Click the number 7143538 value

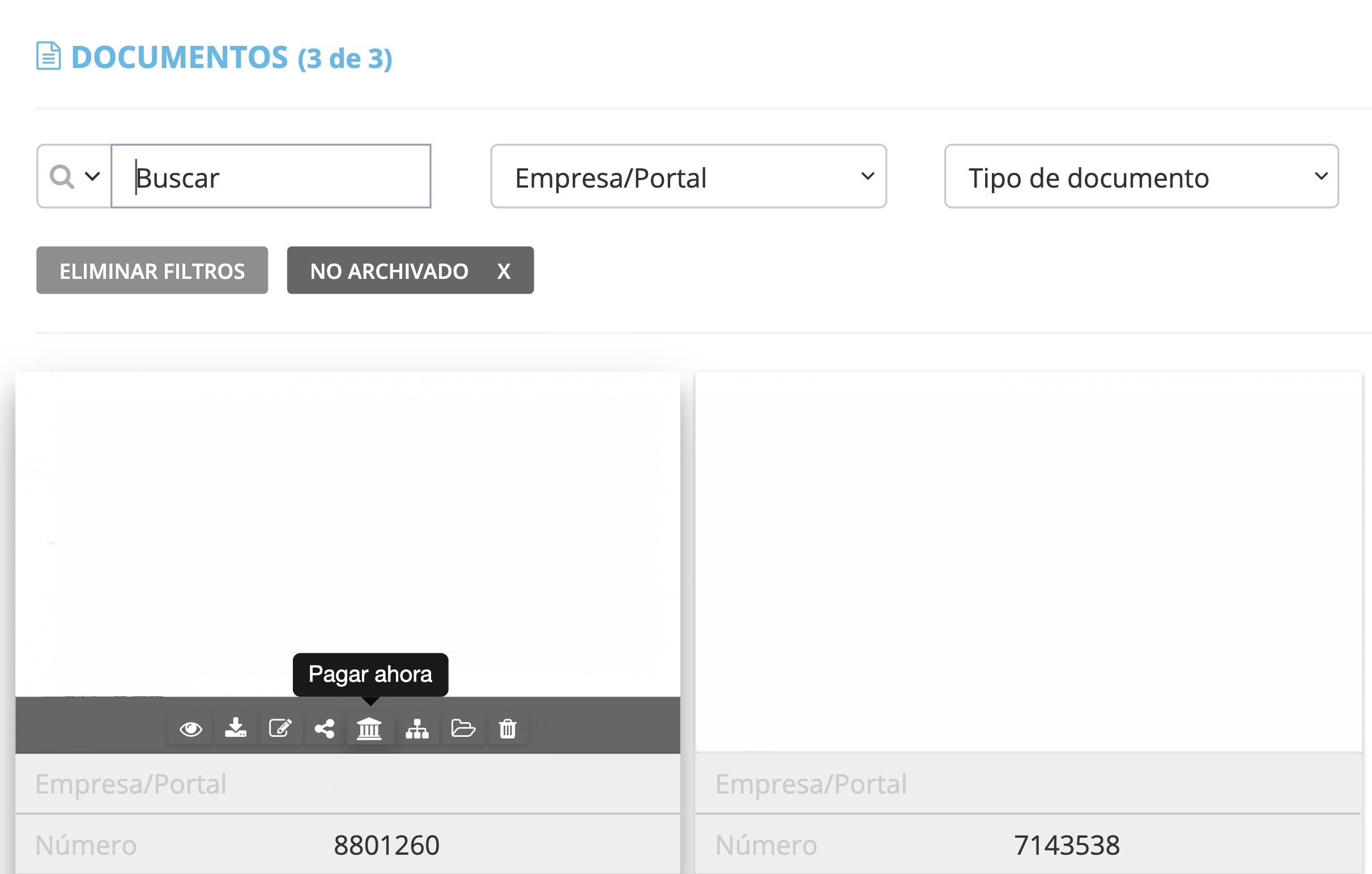[x=1067, y=845]
